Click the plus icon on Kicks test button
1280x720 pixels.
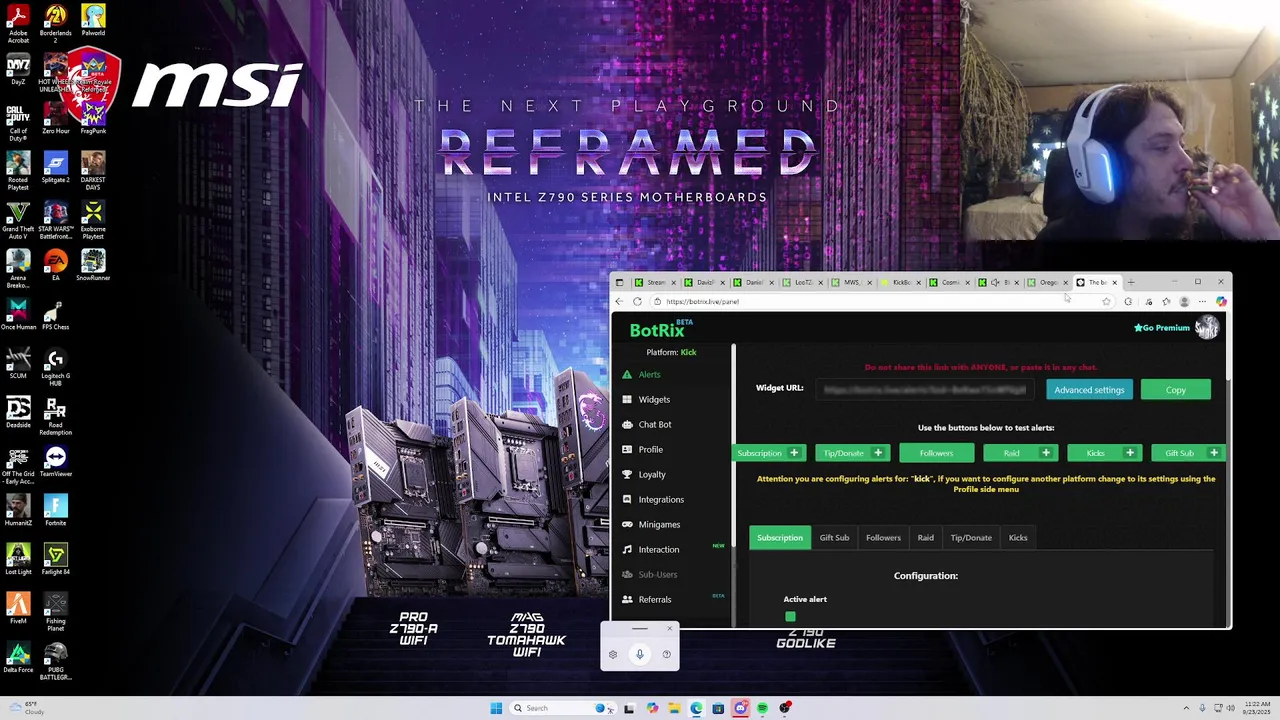tap(1130, 453)
